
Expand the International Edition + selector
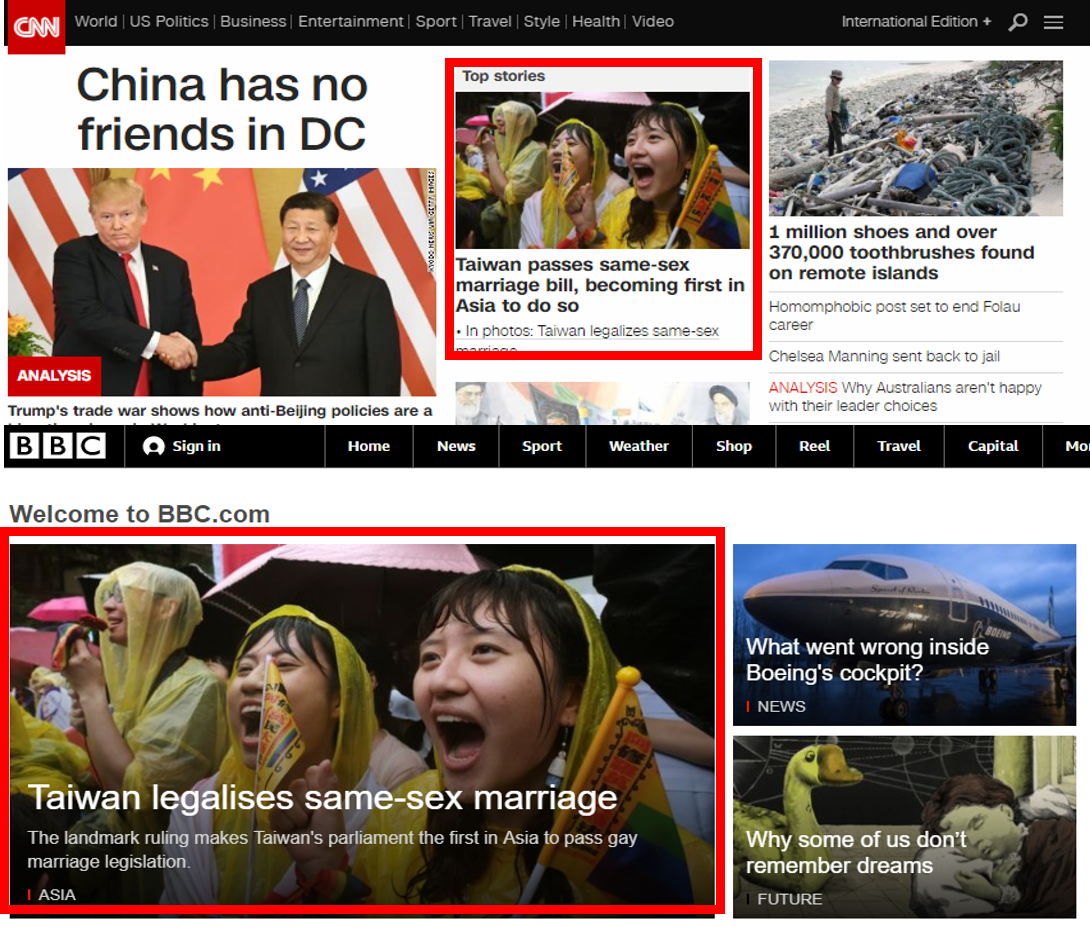(916, 22)
